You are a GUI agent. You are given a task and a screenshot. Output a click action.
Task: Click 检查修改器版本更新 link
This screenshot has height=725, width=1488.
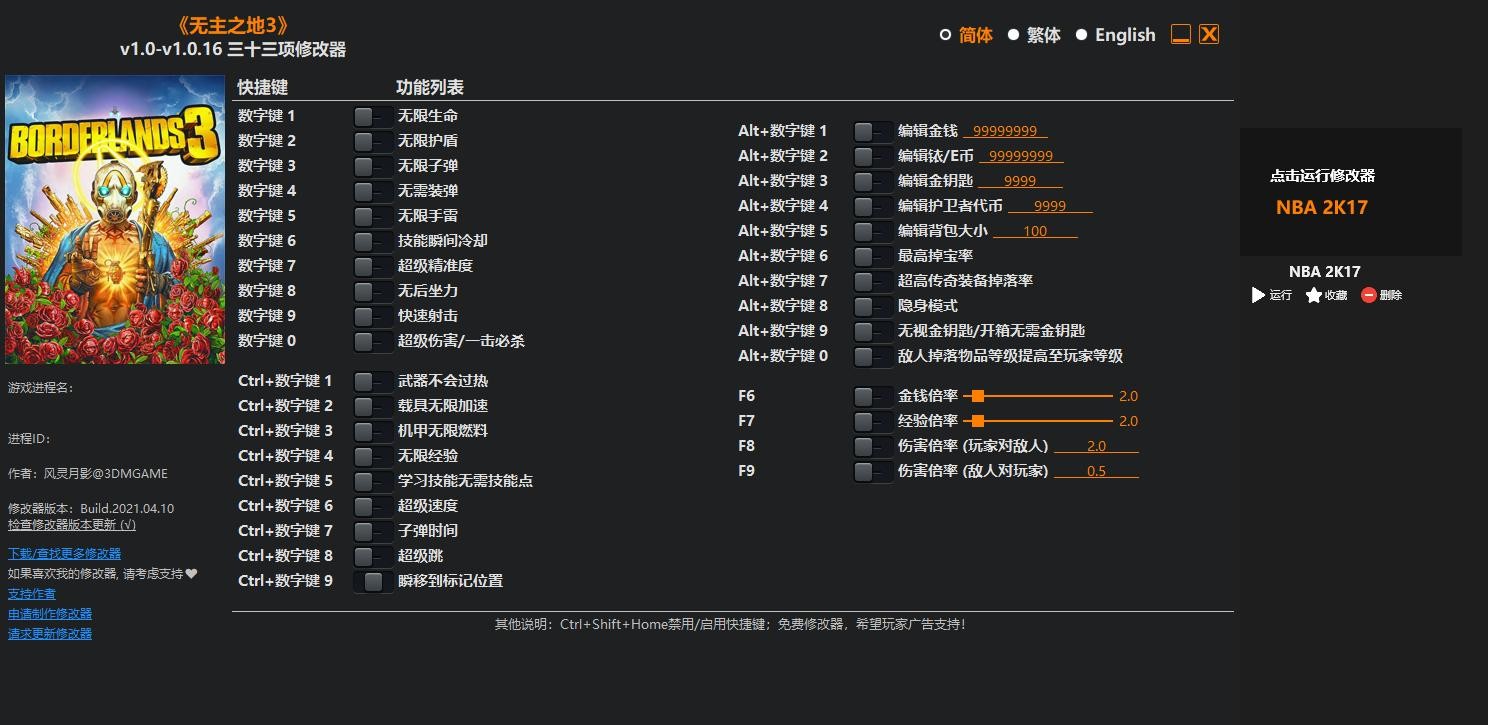[72, 524]
